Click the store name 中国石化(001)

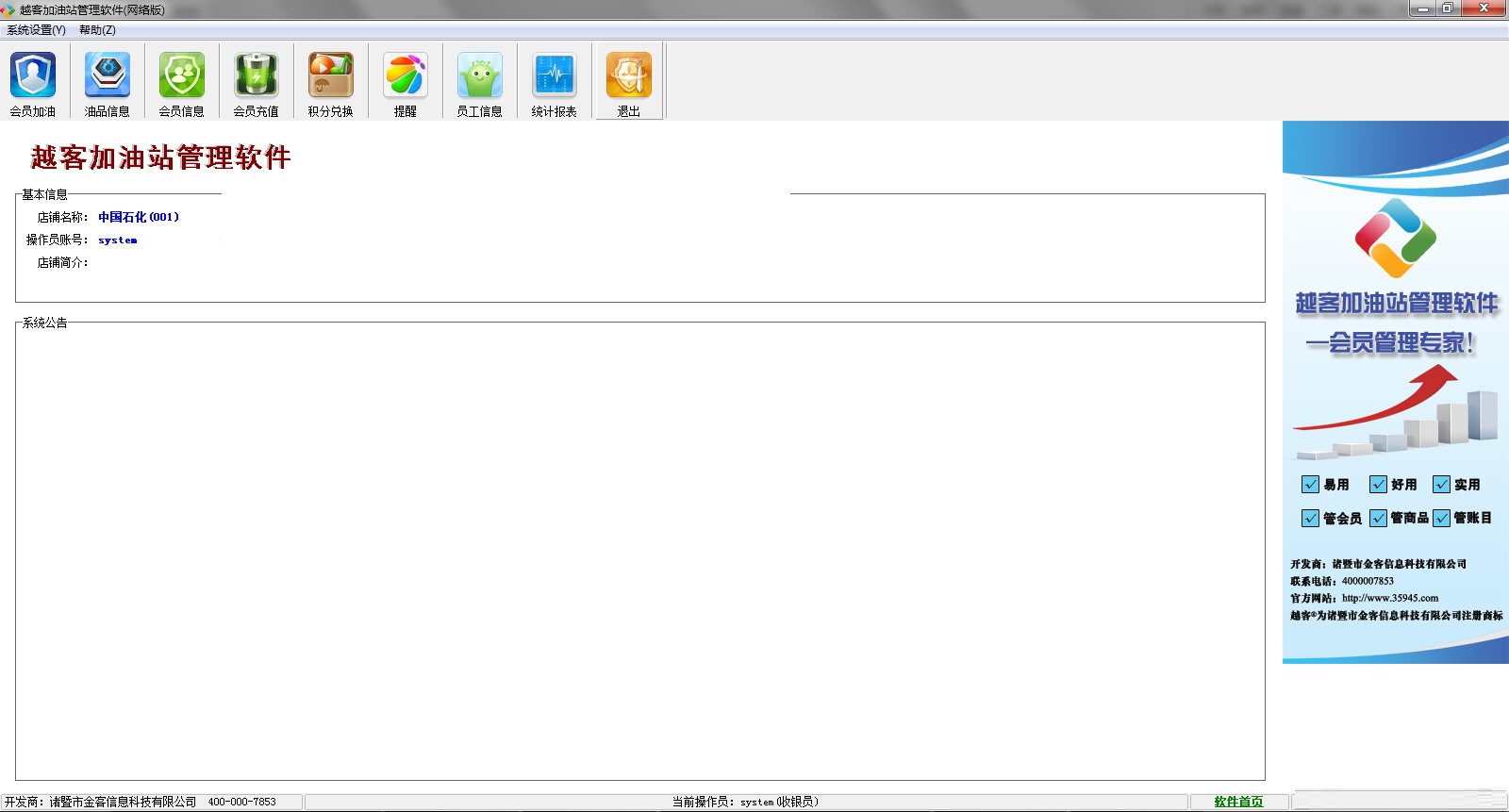click(x=139, y=217)
